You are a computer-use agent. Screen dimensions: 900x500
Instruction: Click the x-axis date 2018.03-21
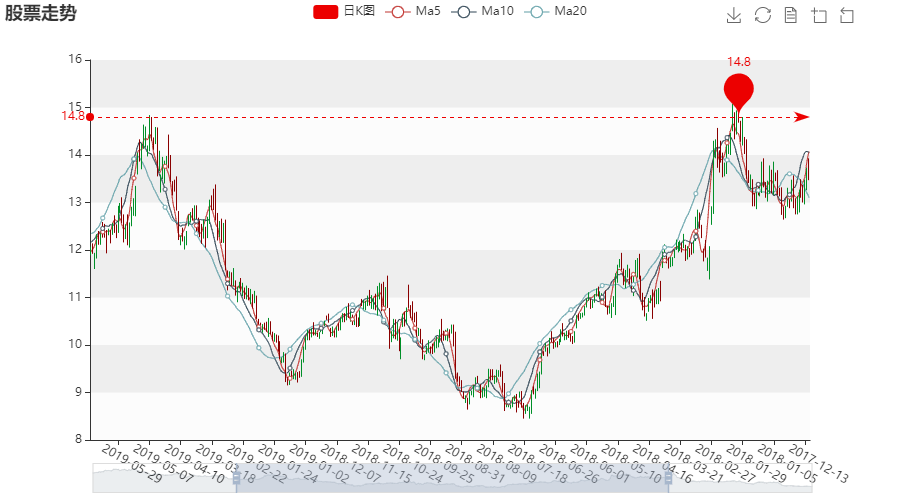coord(693,463)
